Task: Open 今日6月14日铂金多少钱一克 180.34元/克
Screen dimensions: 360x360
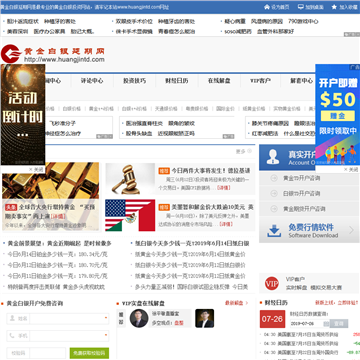Action: click(x=57, y=254)
